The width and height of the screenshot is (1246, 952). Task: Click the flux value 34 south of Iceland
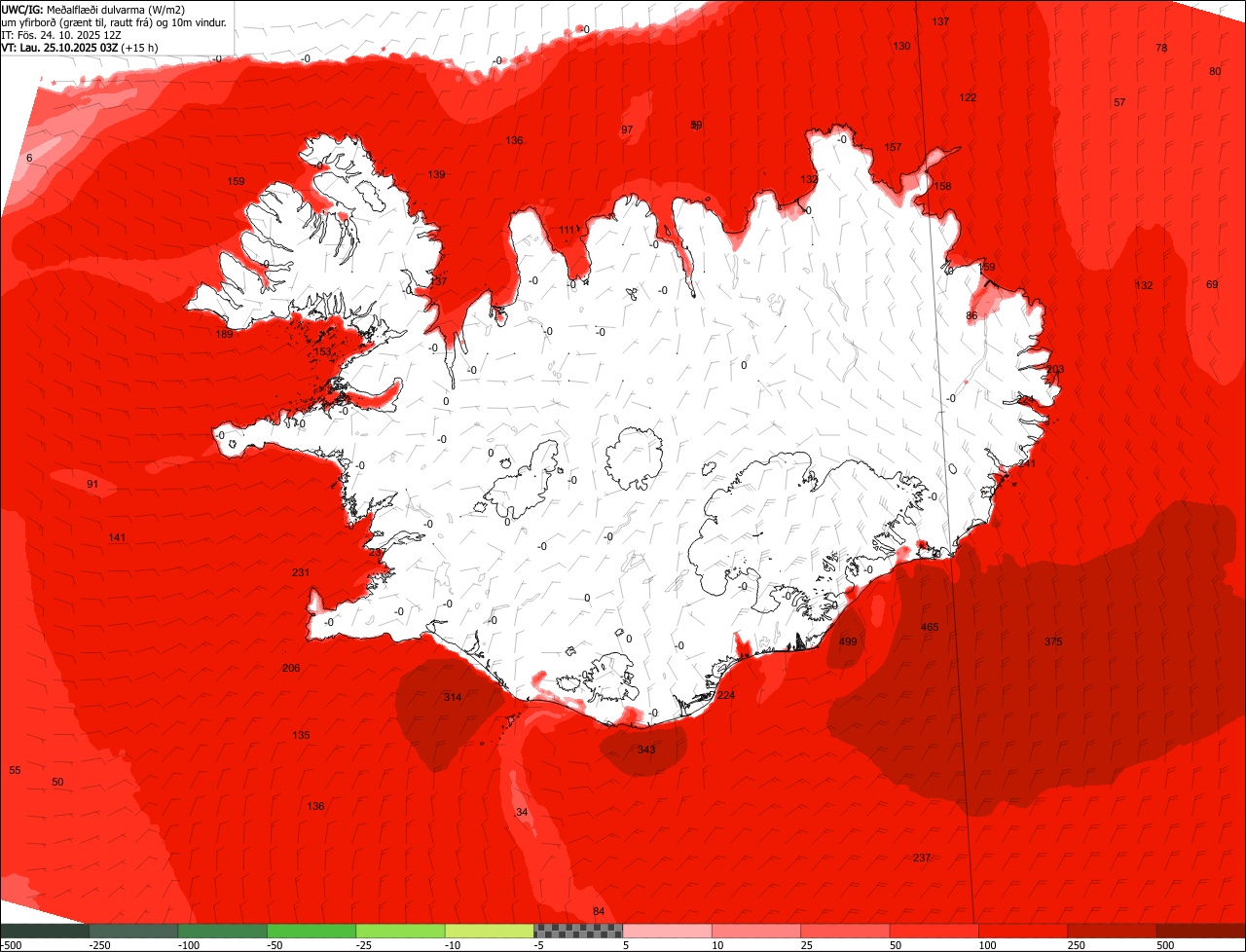click(522, 812)
